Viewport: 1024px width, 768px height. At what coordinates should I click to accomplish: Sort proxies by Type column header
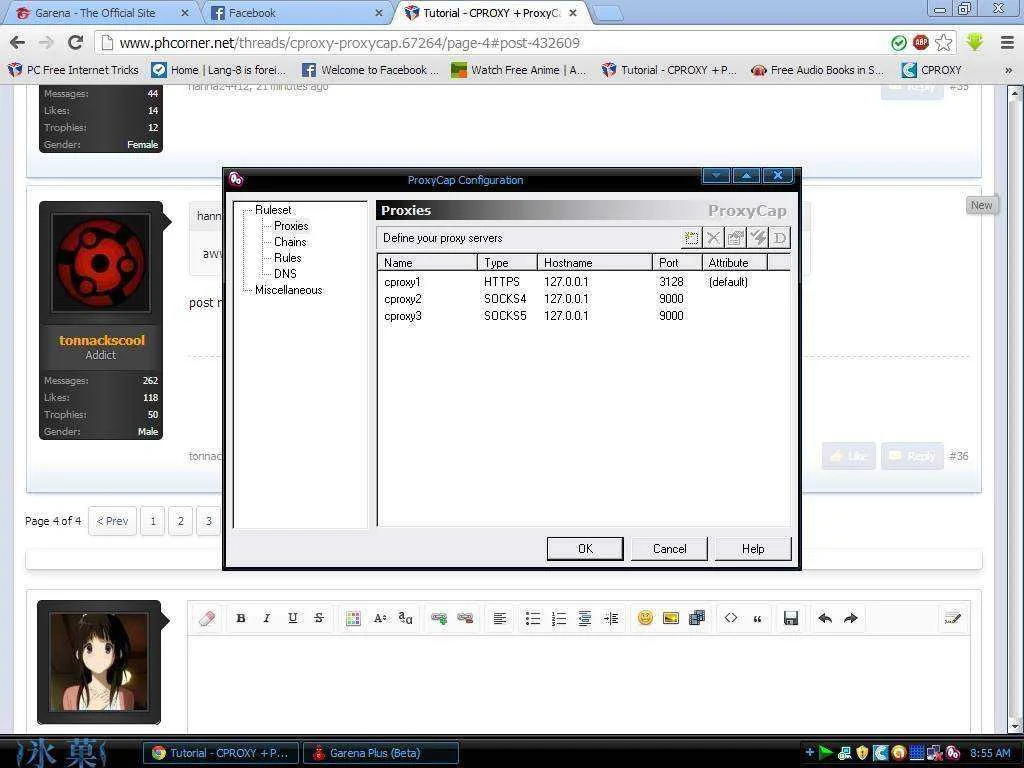click(x=507, y=263)
